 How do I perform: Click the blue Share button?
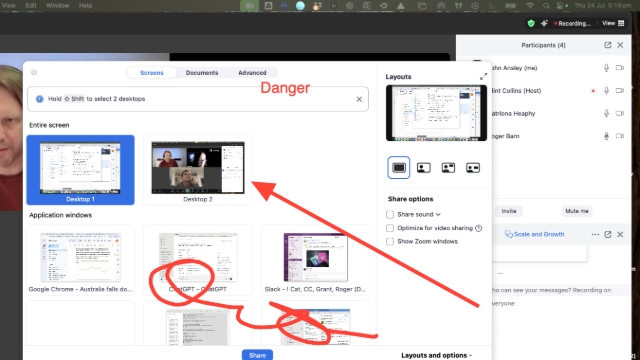click(258, 355)
